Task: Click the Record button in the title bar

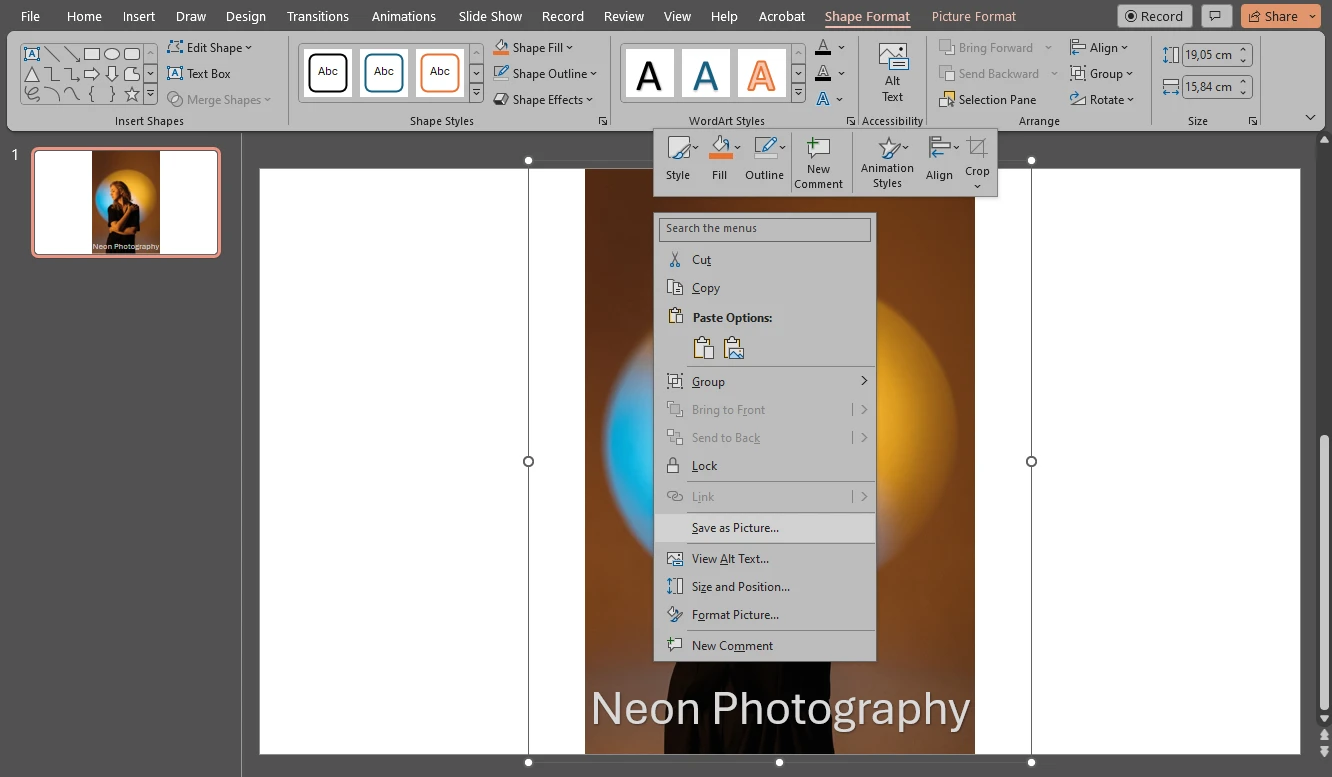Action: point(1154,16)
